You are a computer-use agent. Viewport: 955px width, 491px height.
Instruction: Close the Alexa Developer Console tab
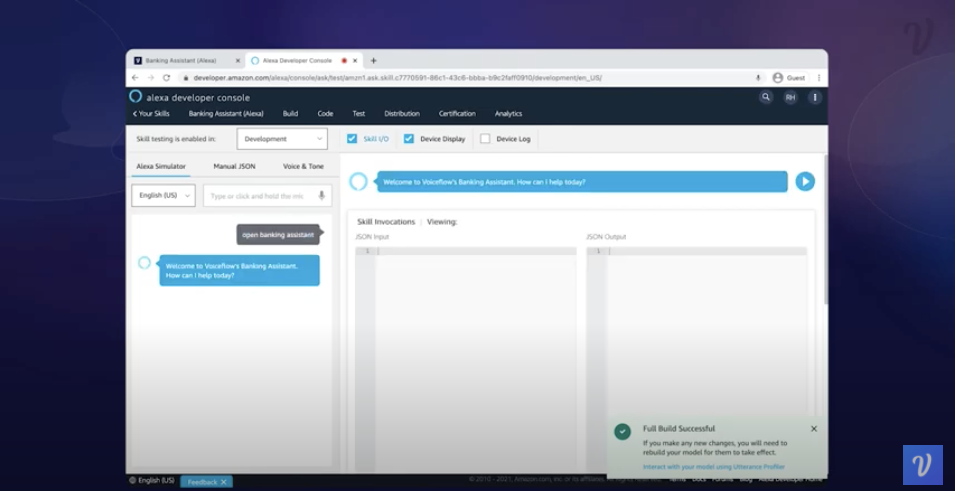355,61
